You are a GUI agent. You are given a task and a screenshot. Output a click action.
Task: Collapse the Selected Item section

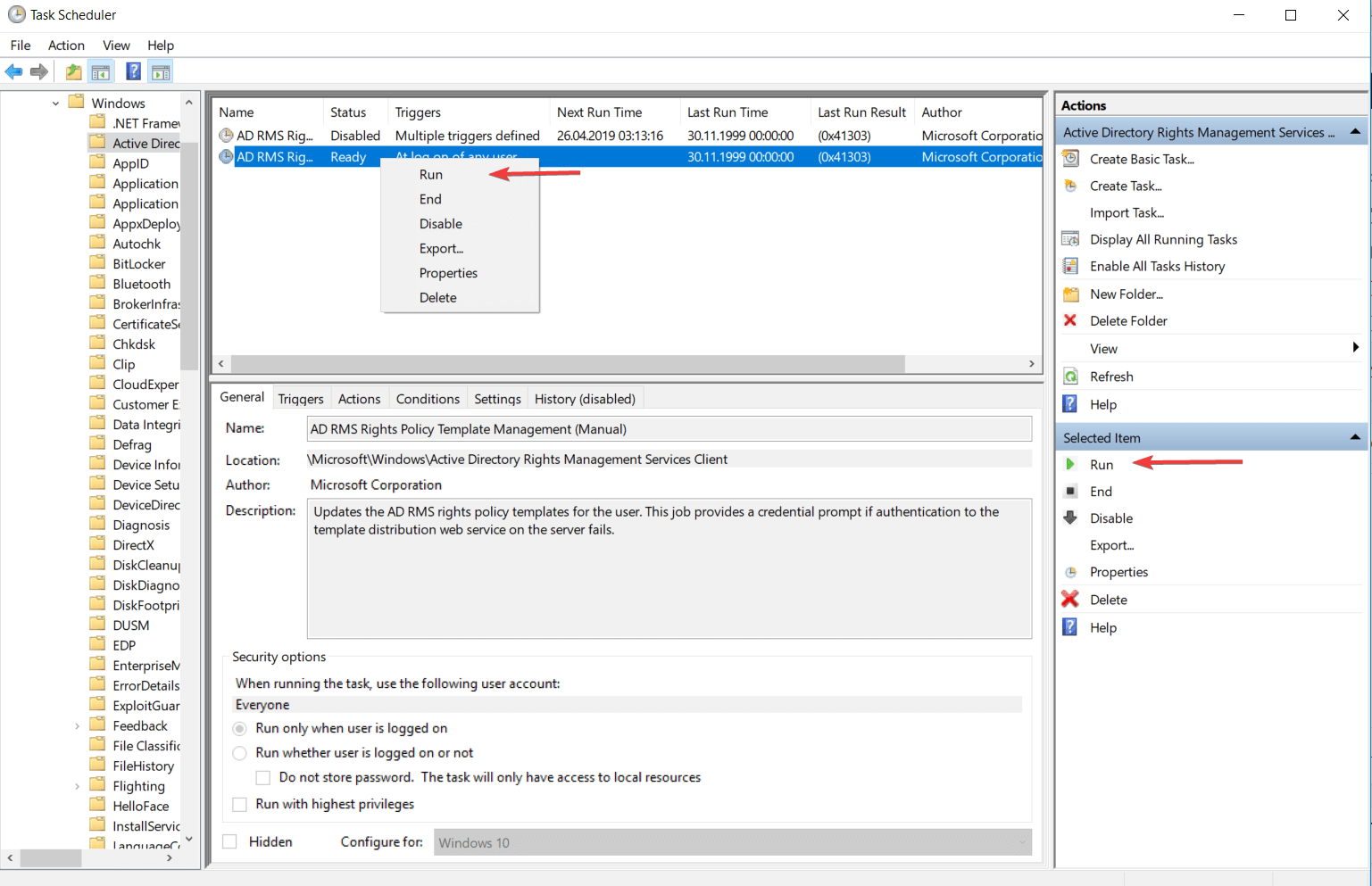coord(1355,436)
